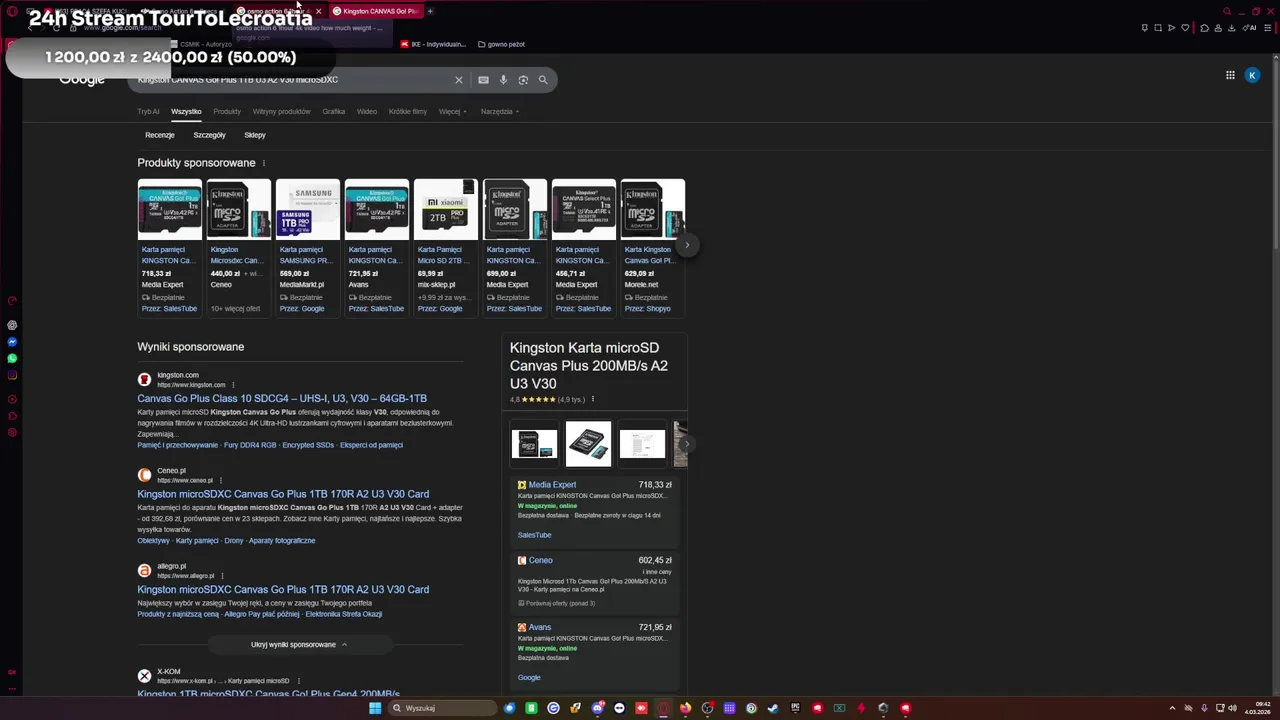Screen dimensions: 1280x720
Task: Open Discord from the taskbar
Action: tap(598, 708)
